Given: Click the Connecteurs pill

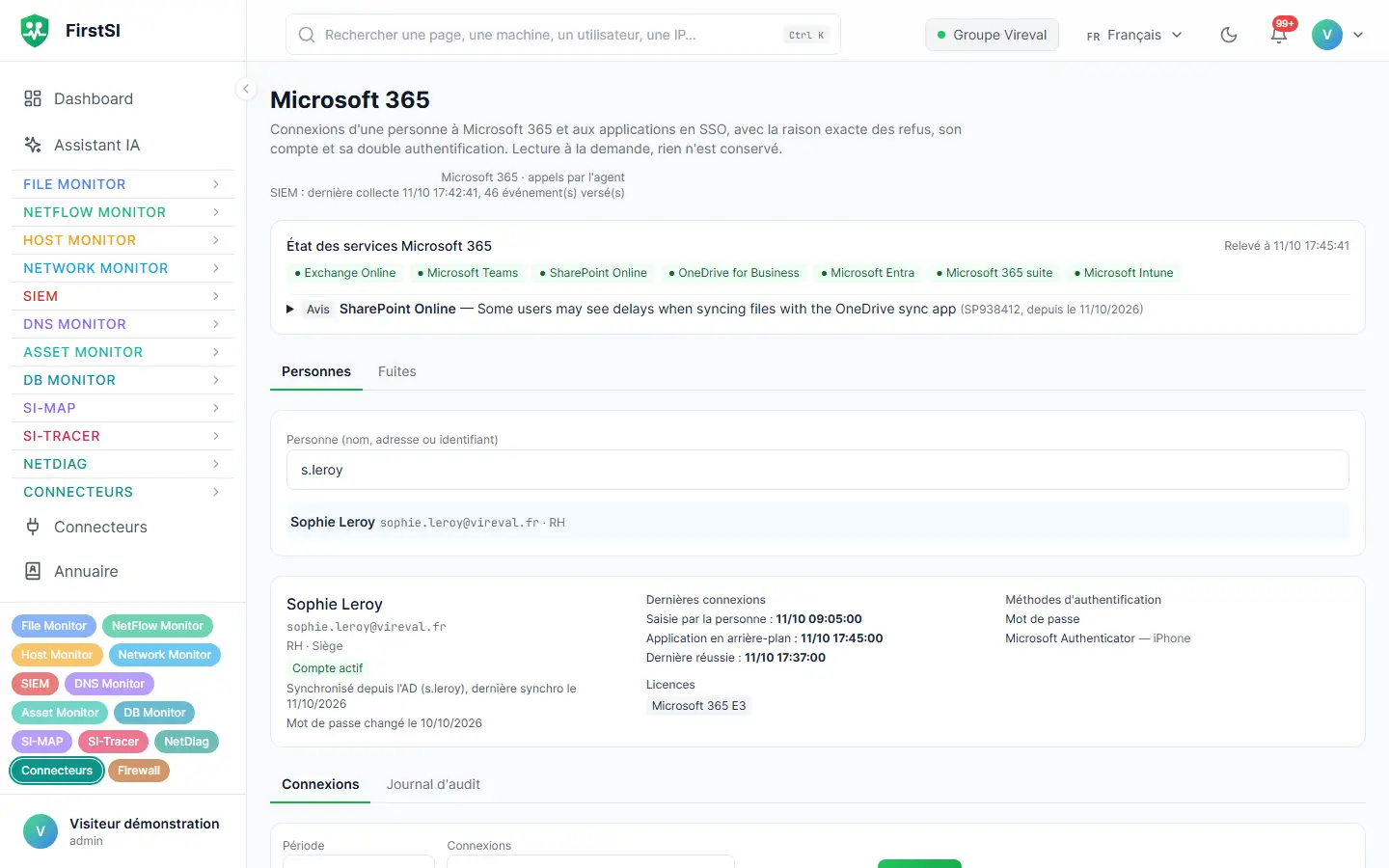Looking at the screenshot, I should 57,771.
